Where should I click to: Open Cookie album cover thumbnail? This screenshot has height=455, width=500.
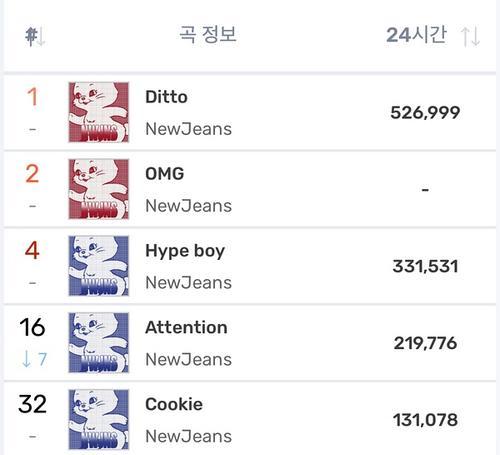click(x=99, y=420)
